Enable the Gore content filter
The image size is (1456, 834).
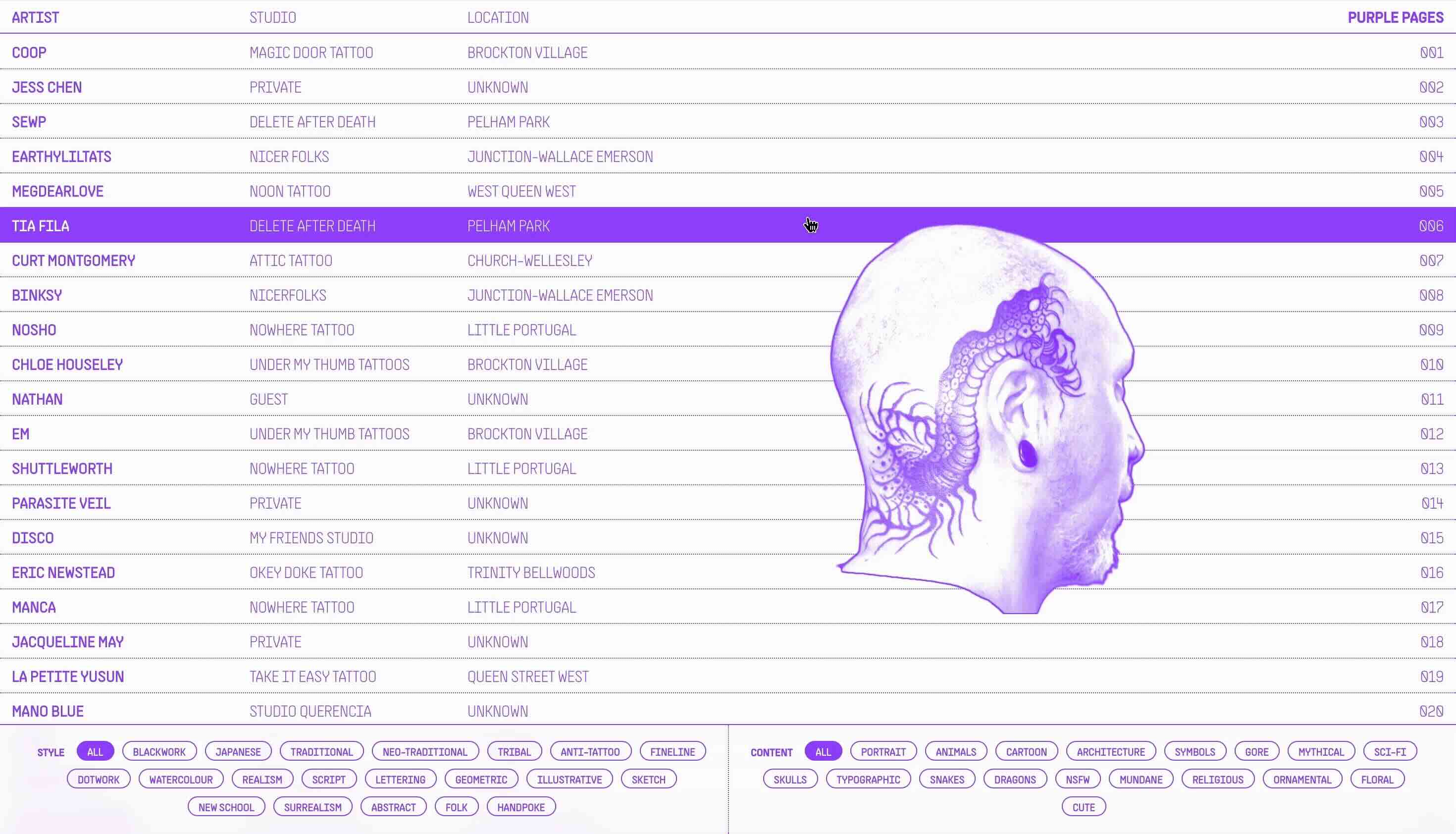click(1257, 751)
